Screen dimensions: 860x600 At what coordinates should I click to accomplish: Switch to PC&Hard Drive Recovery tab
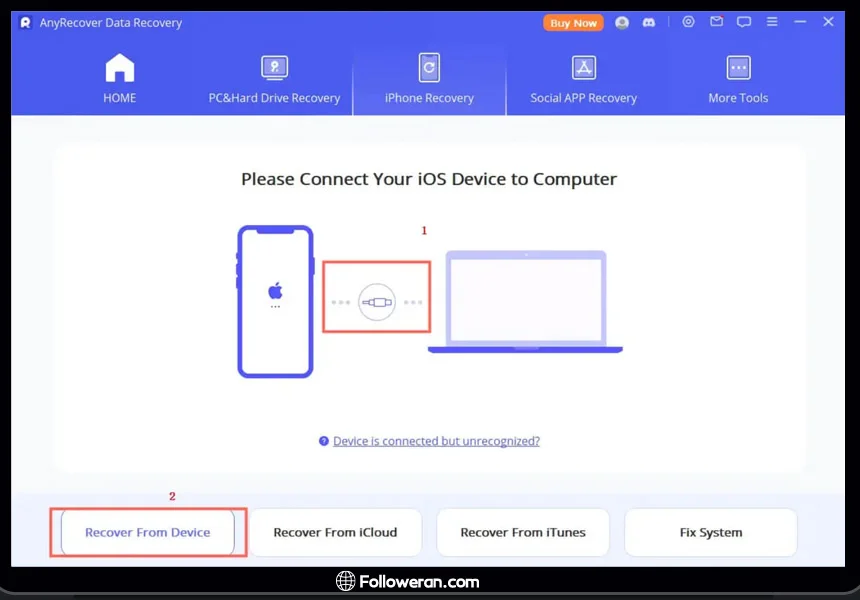[x=274, y=80]
